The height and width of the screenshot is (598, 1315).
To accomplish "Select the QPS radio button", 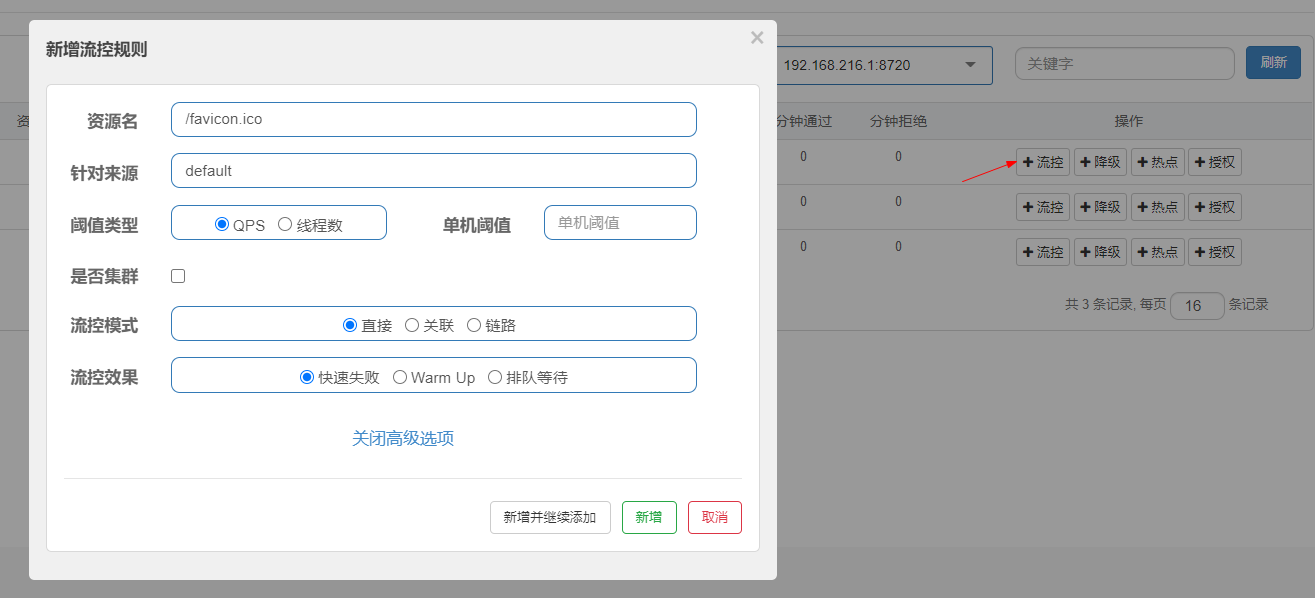I will pos(222,224).
